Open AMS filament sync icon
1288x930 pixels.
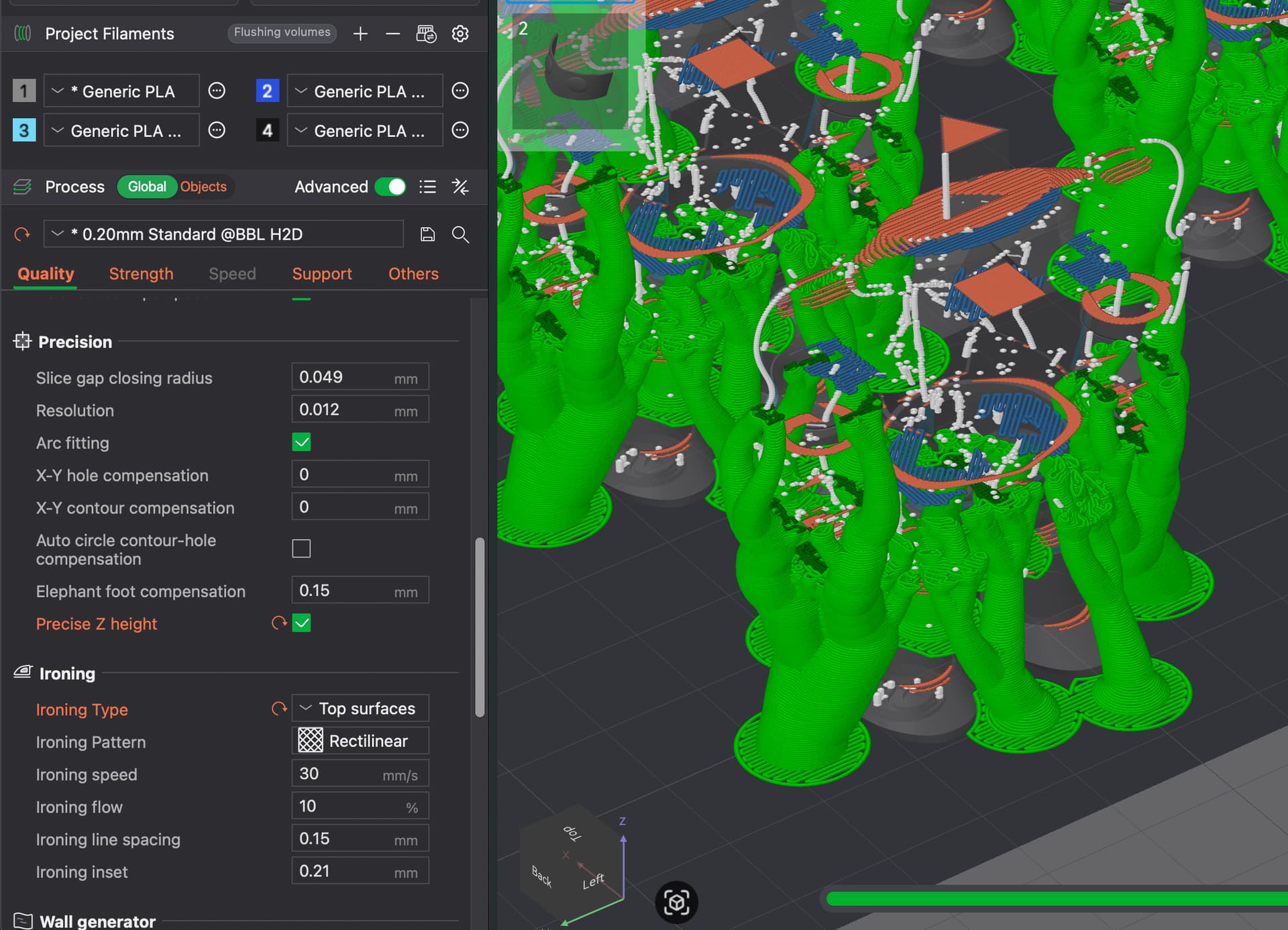(x=427, y=34)
